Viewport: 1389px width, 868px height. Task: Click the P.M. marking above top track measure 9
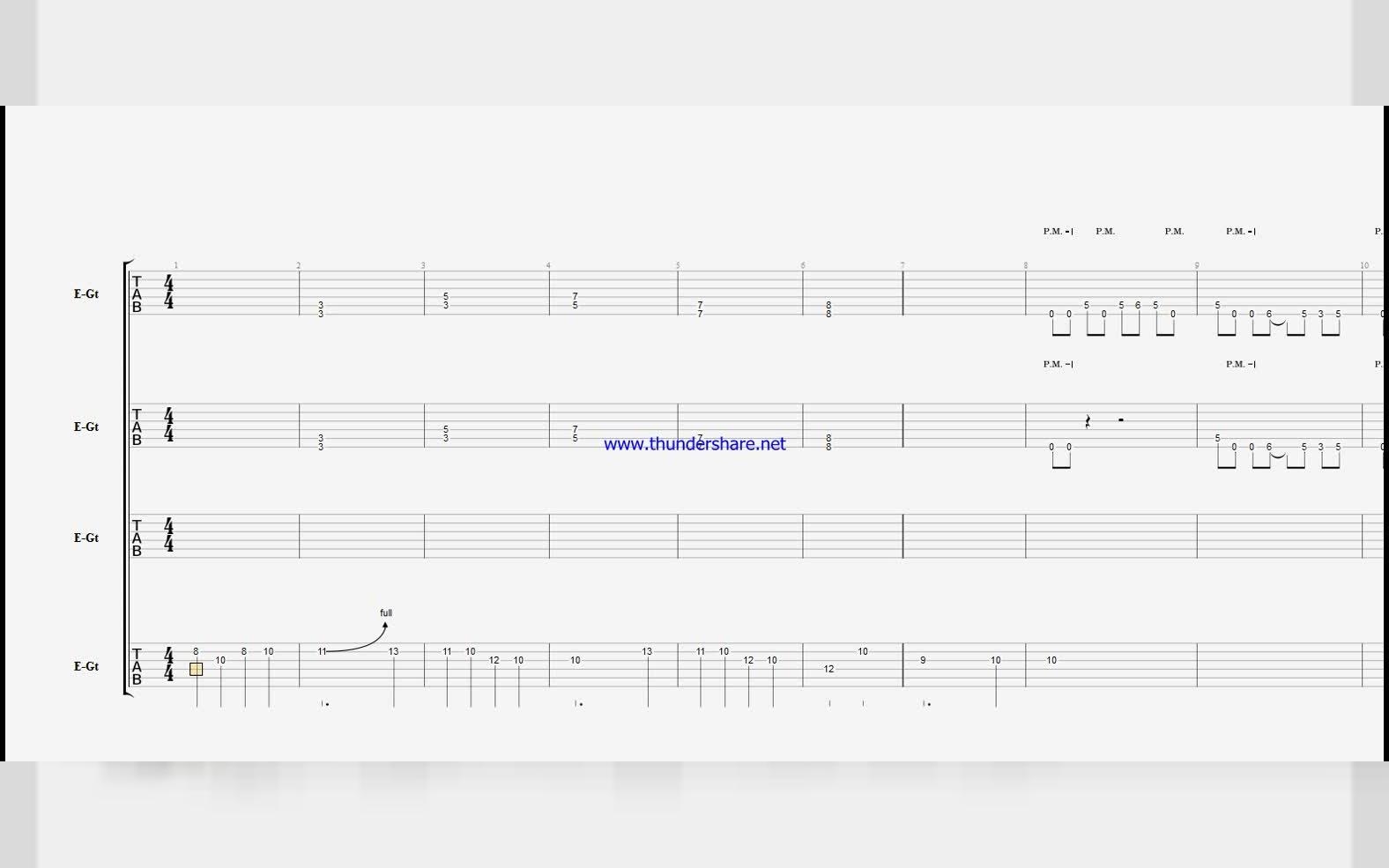click(1241, 231)
